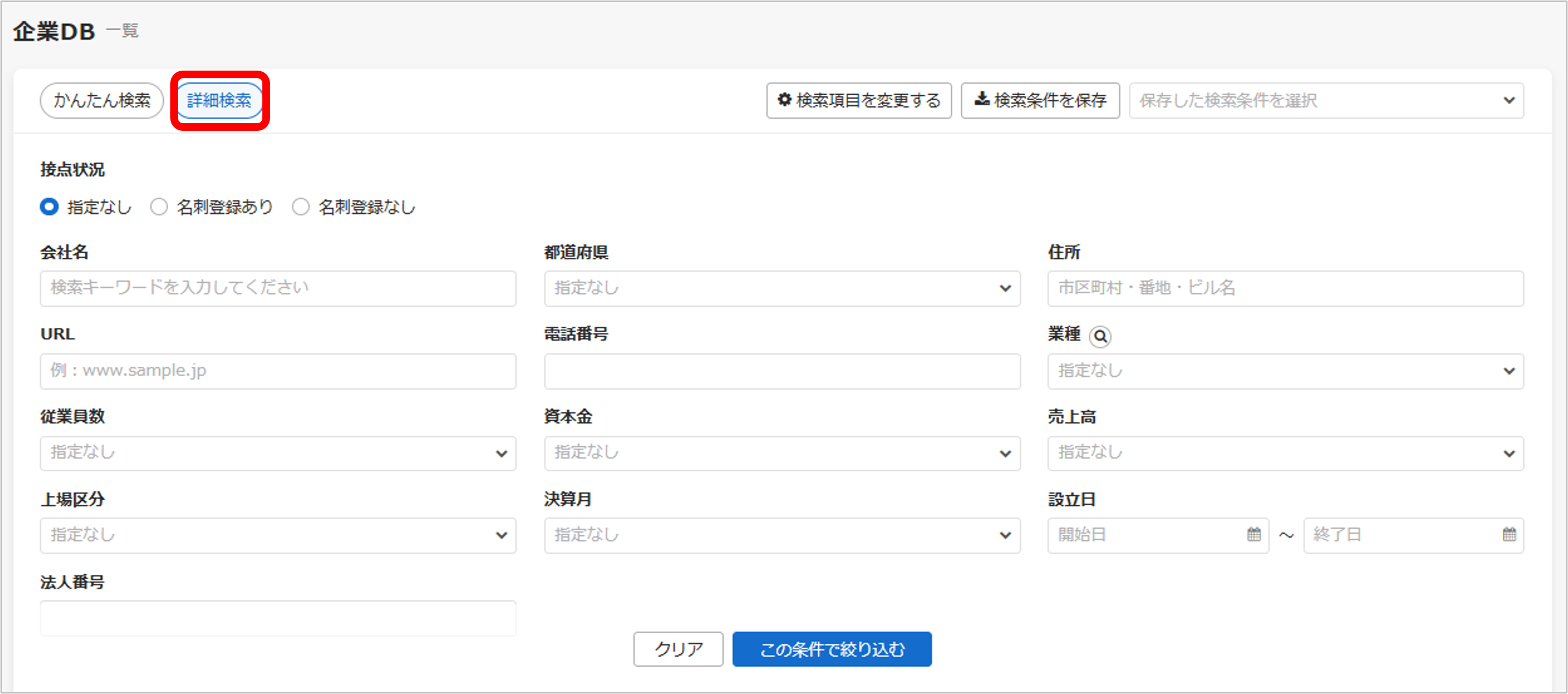Click the クリア button
The height and width of the screenshot is (694, 1568).
tap(677, 649)
